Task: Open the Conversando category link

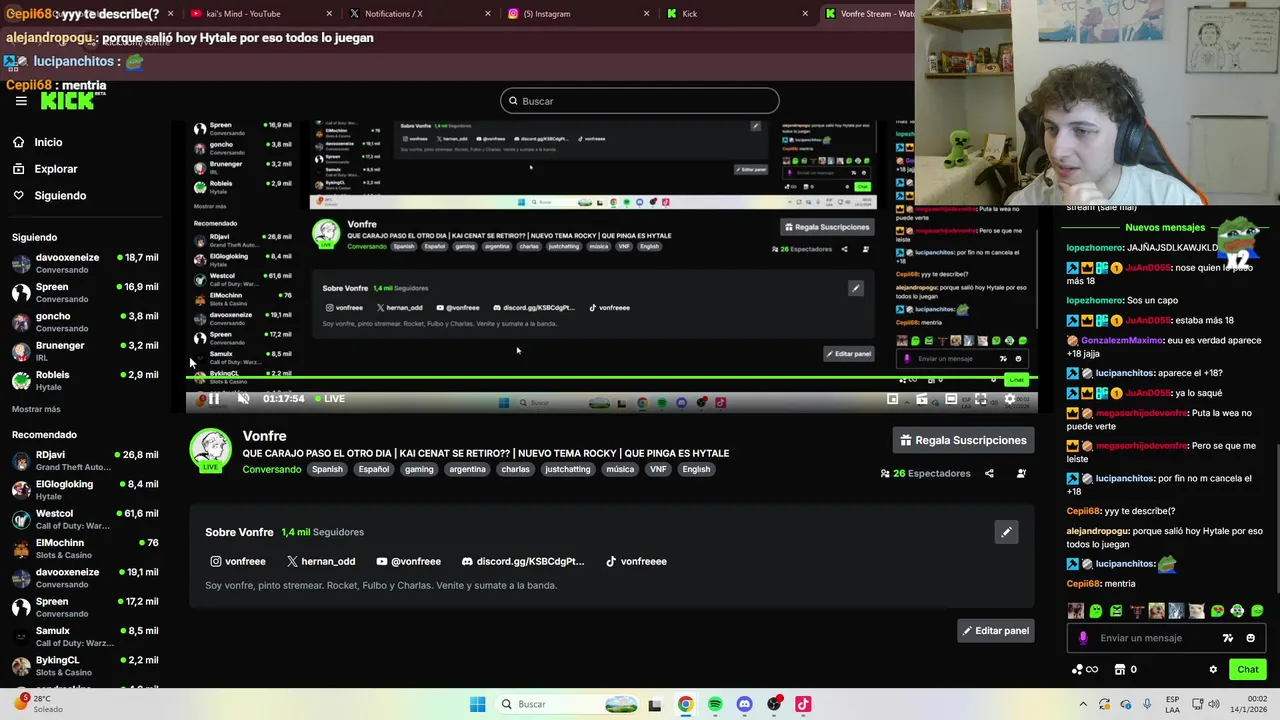Action: click(x=271, y=469)
